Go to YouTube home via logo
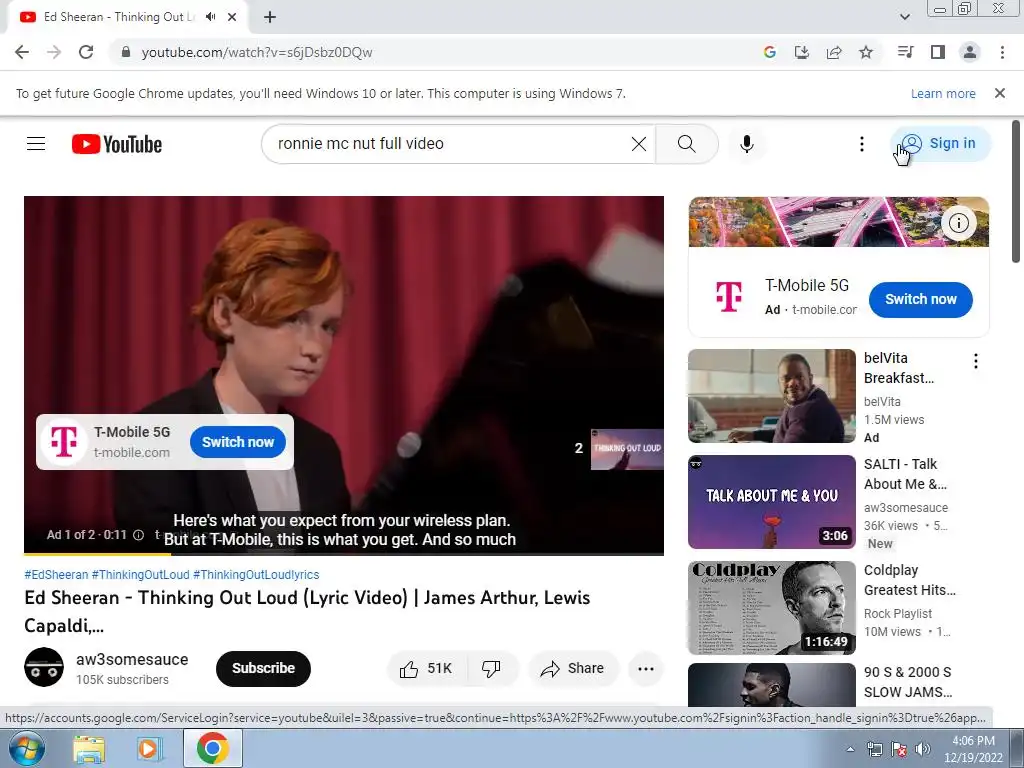The image size is (1024, 768). 117,144
